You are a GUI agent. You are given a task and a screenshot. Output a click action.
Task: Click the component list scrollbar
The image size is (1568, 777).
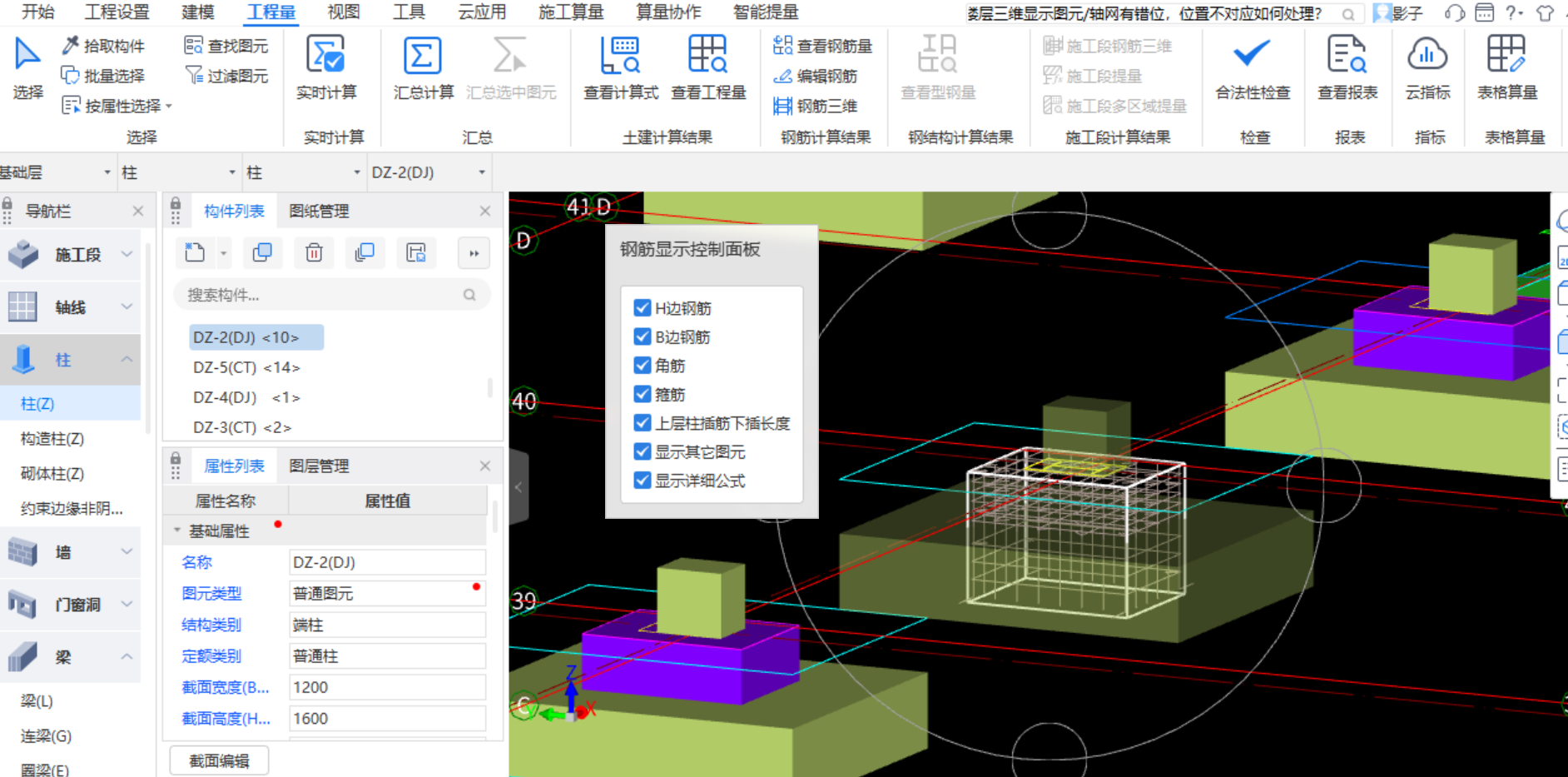pos(490,387)
